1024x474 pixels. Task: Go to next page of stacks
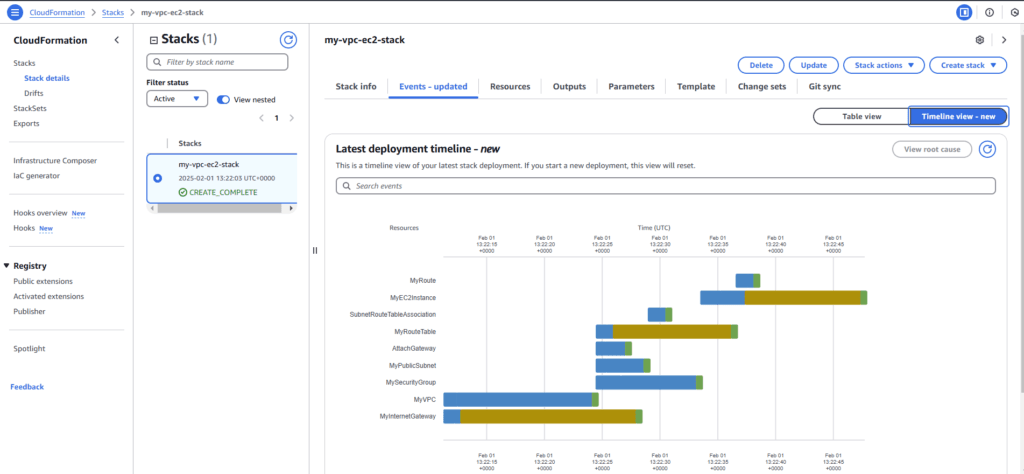click(x=291, y=118)
